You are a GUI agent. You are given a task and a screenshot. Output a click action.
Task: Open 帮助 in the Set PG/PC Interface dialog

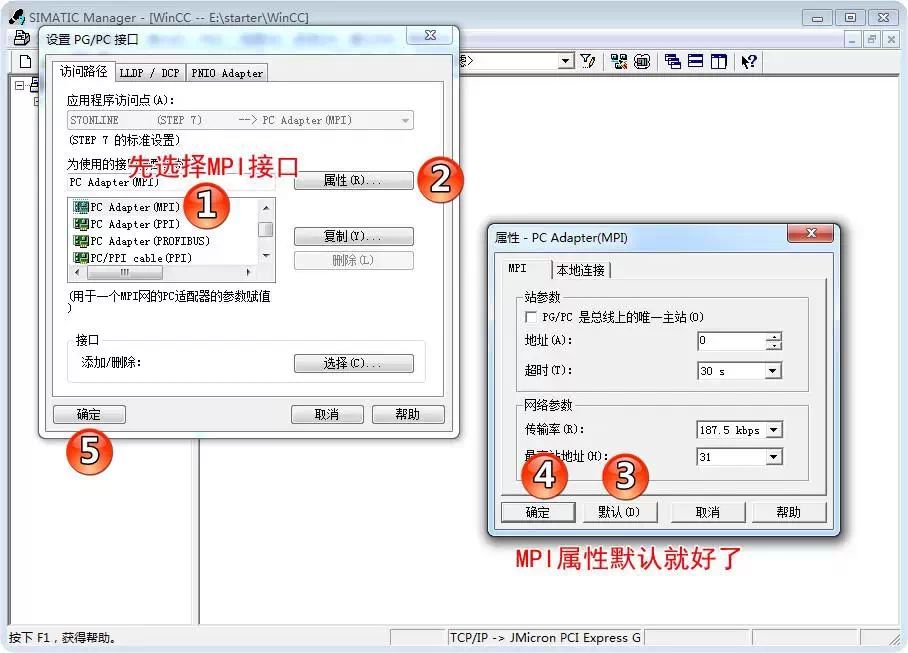(408, 414)
